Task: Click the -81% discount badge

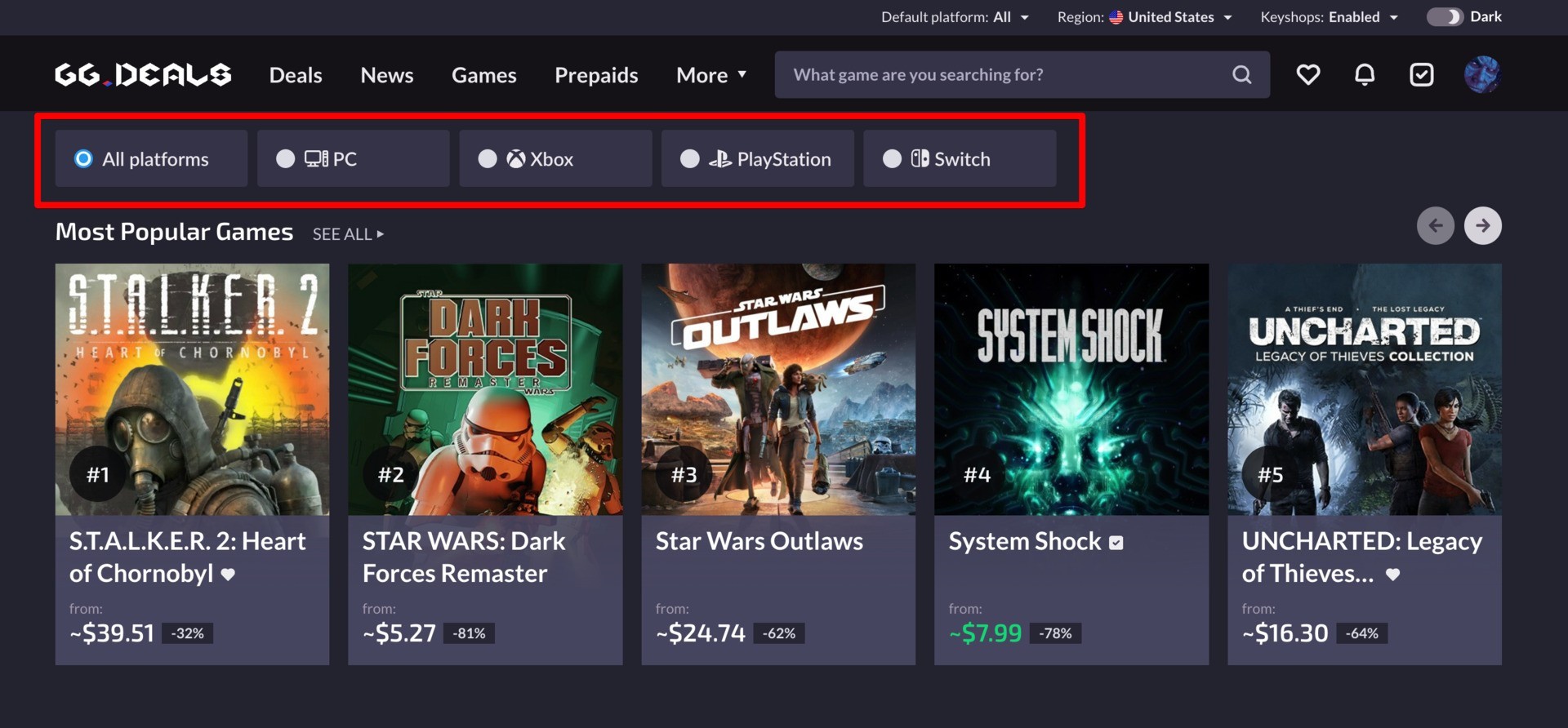Action: [469, 633]
